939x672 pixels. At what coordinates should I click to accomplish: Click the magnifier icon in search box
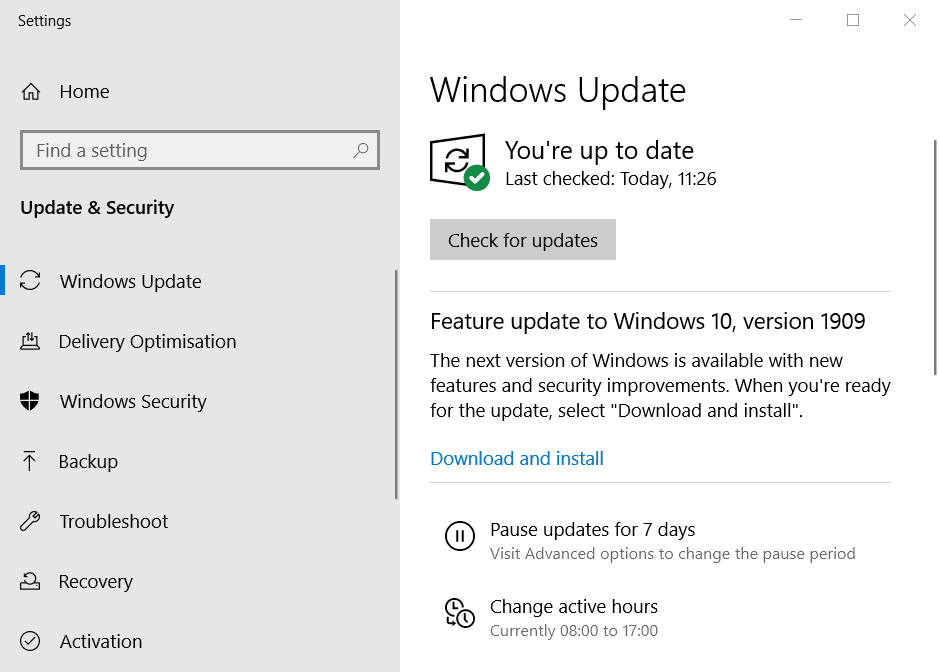[360, 149]
